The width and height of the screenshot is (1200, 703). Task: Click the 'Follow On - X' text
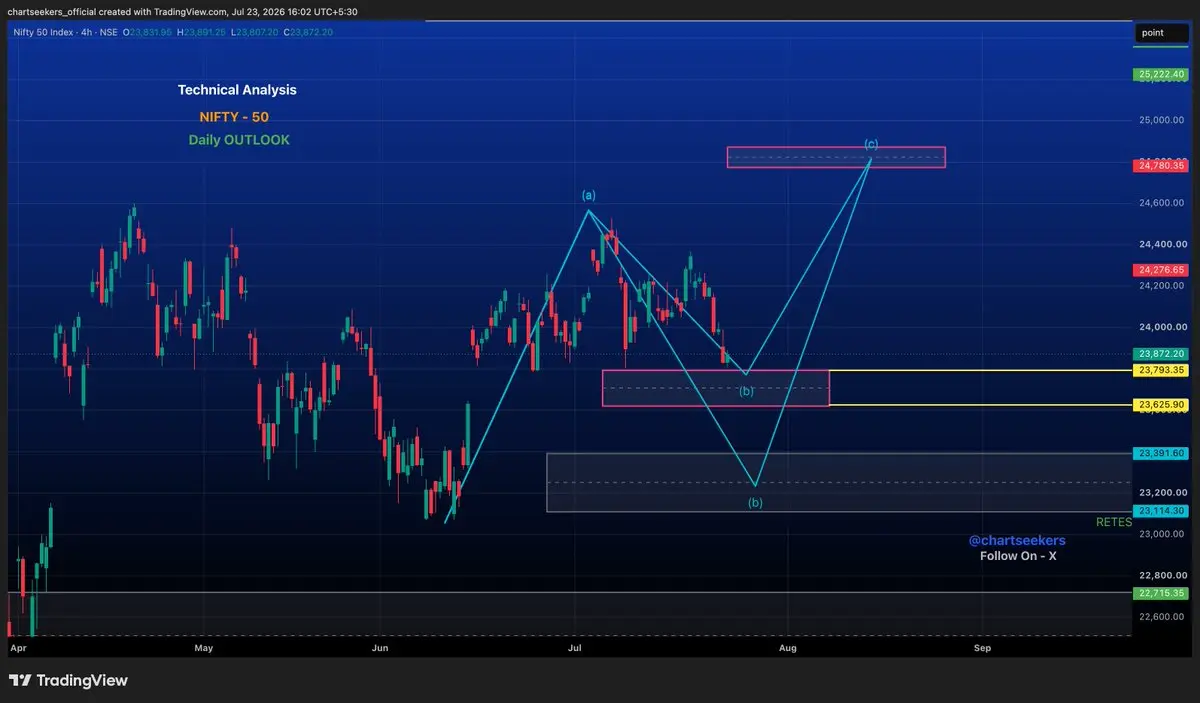click(1018, 556)
